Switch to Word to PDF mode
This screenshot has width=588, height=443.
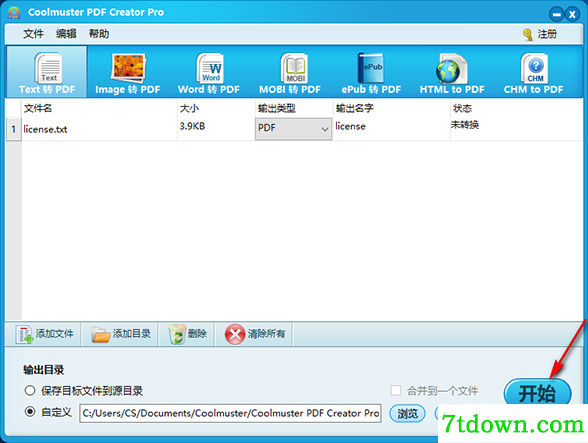point(209,72)
